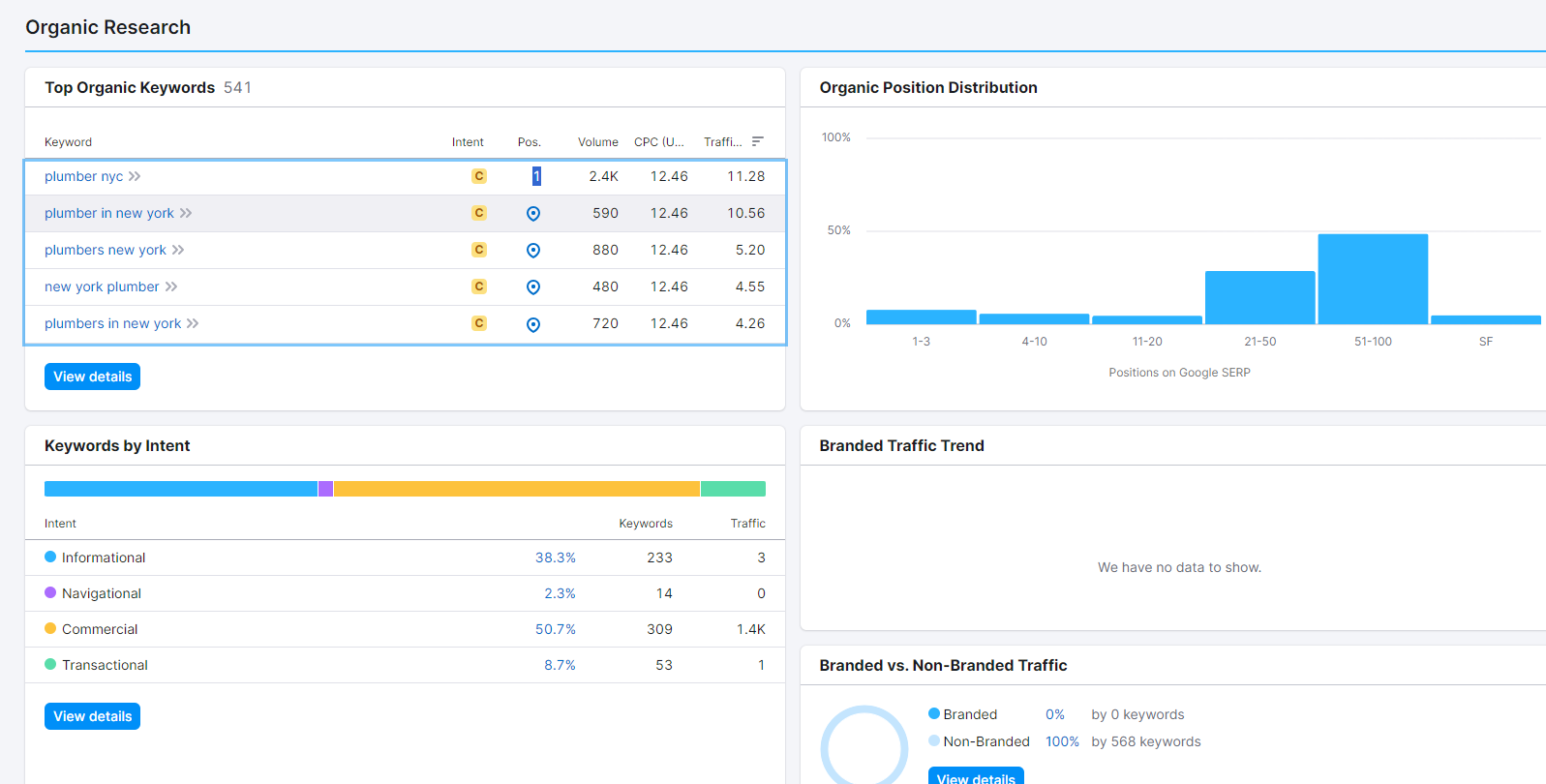Click View details under Branded vs. Non-Branded Traffic
The width and height of the screenshot is (1546, 784).
point(976,775)
